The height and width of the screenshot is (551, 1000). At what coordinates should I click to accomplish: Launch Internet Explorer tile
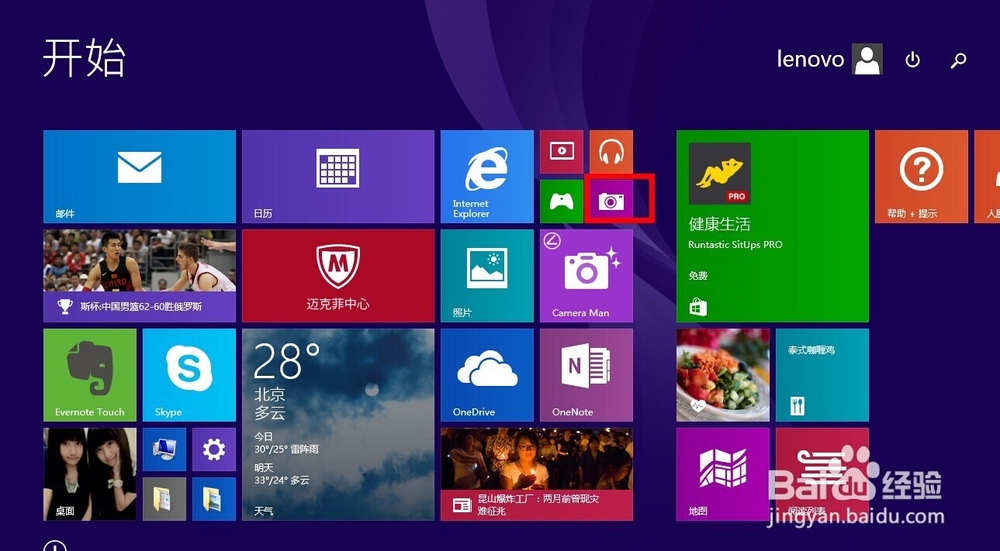[487, 177]
